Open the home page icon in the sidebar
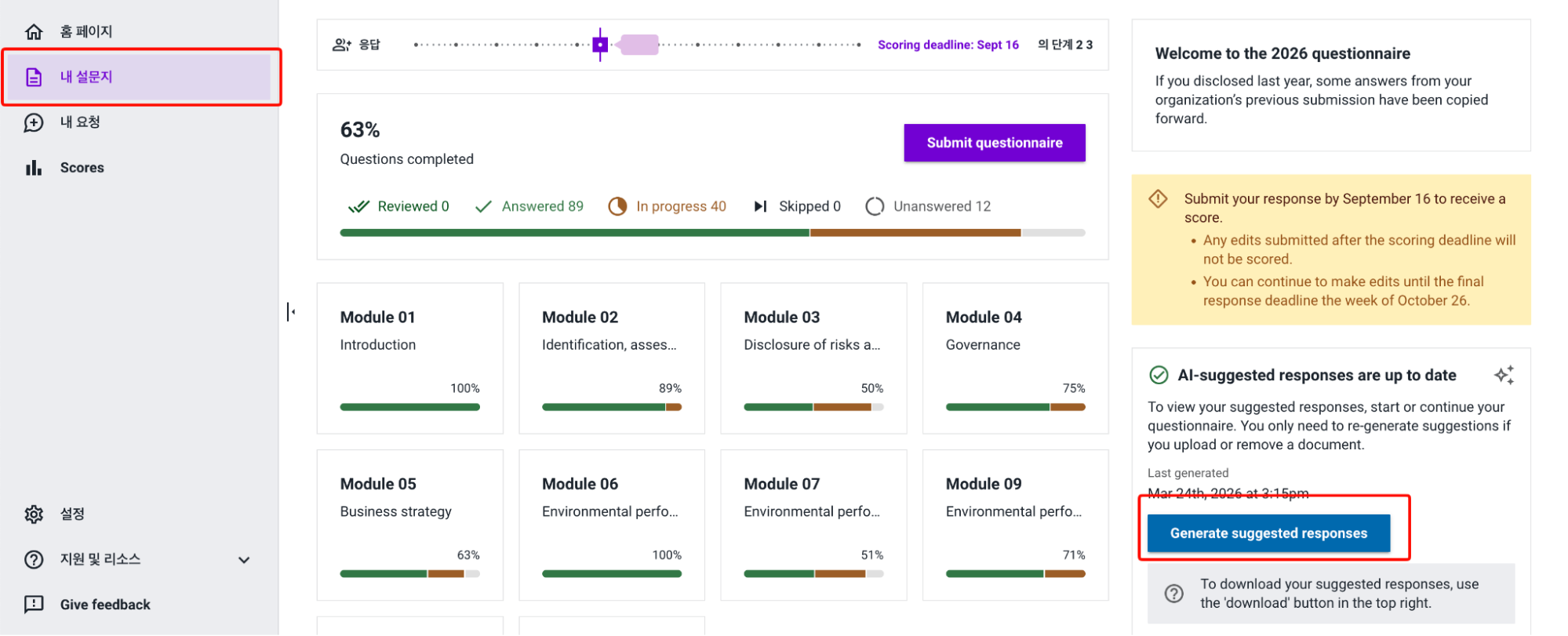This screenshot has height=636, width=1568. click(34, 31)
